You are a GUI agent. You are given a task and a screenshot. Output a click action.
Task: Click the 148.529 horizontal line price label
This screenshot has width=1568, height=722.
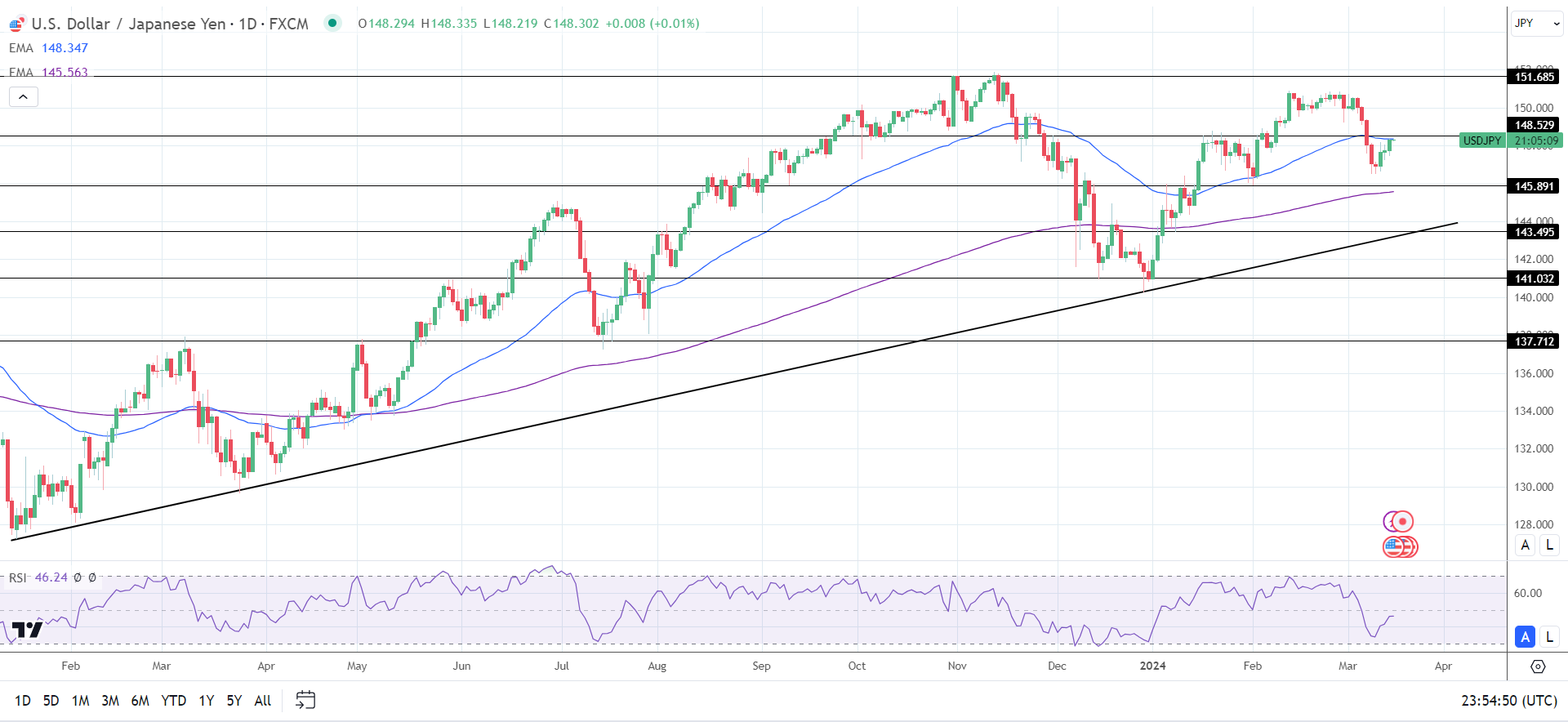pos(1534,125)
